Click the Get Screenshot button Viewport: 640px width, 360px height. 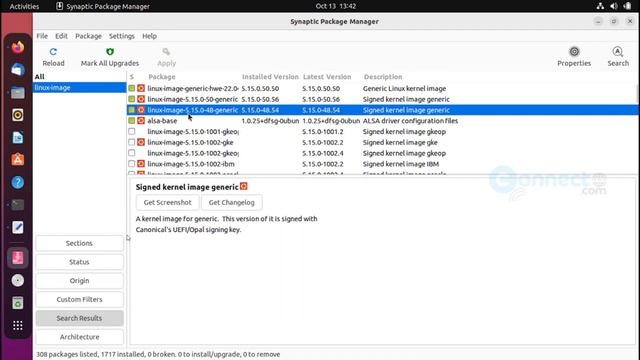coord(167,202)
